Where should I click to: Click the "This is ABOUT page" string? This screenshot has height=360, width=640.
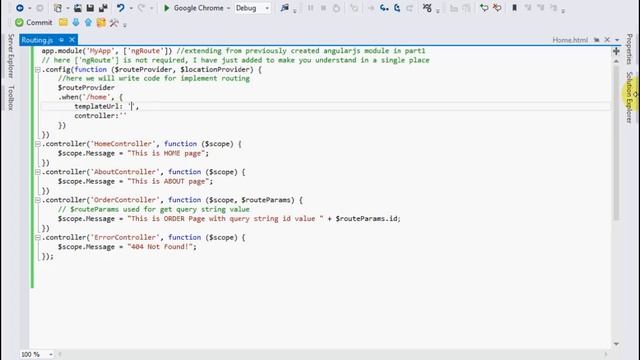coord(168,181)
